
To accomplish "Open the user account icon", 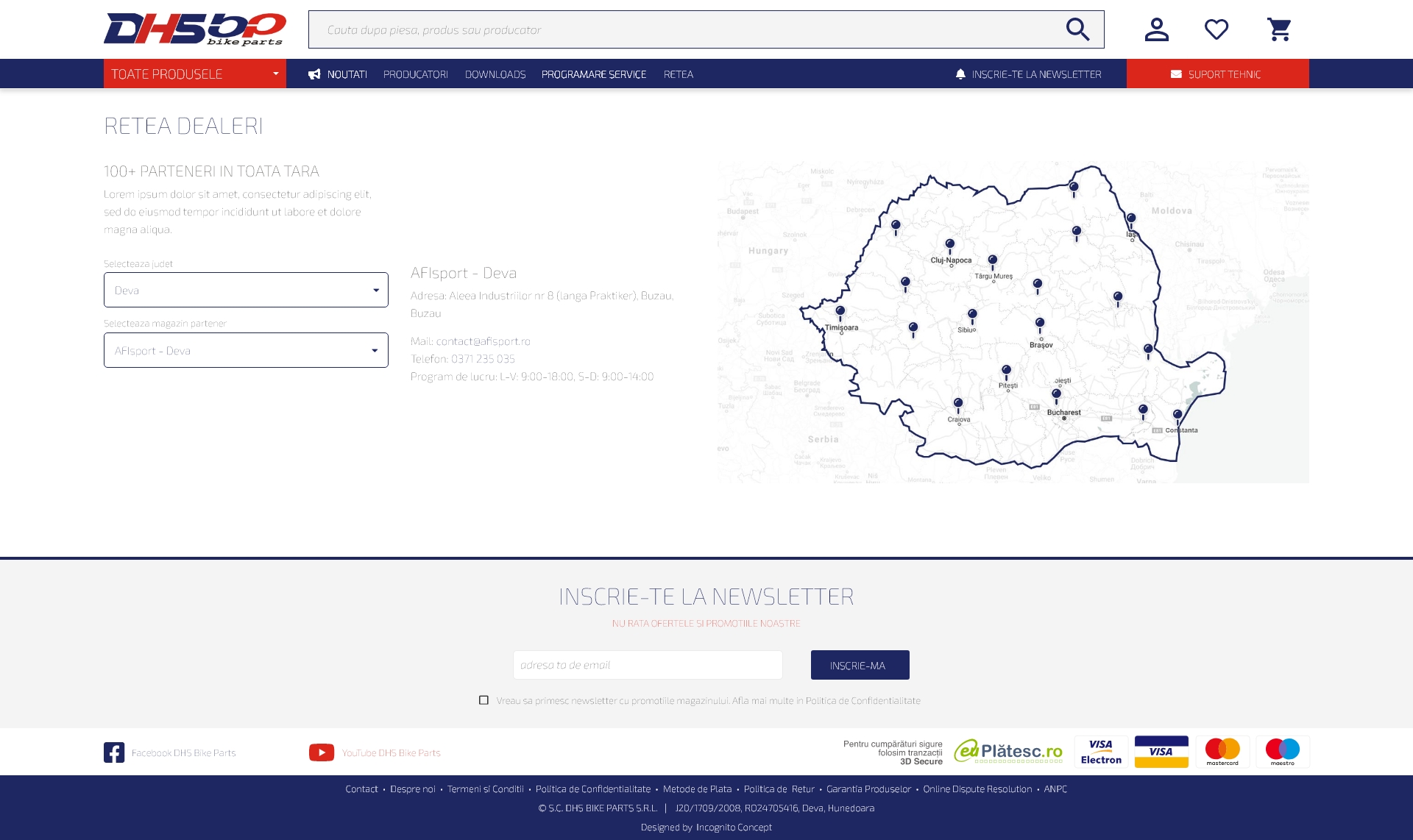I will pyautogui.click(x=1156, y=29).
